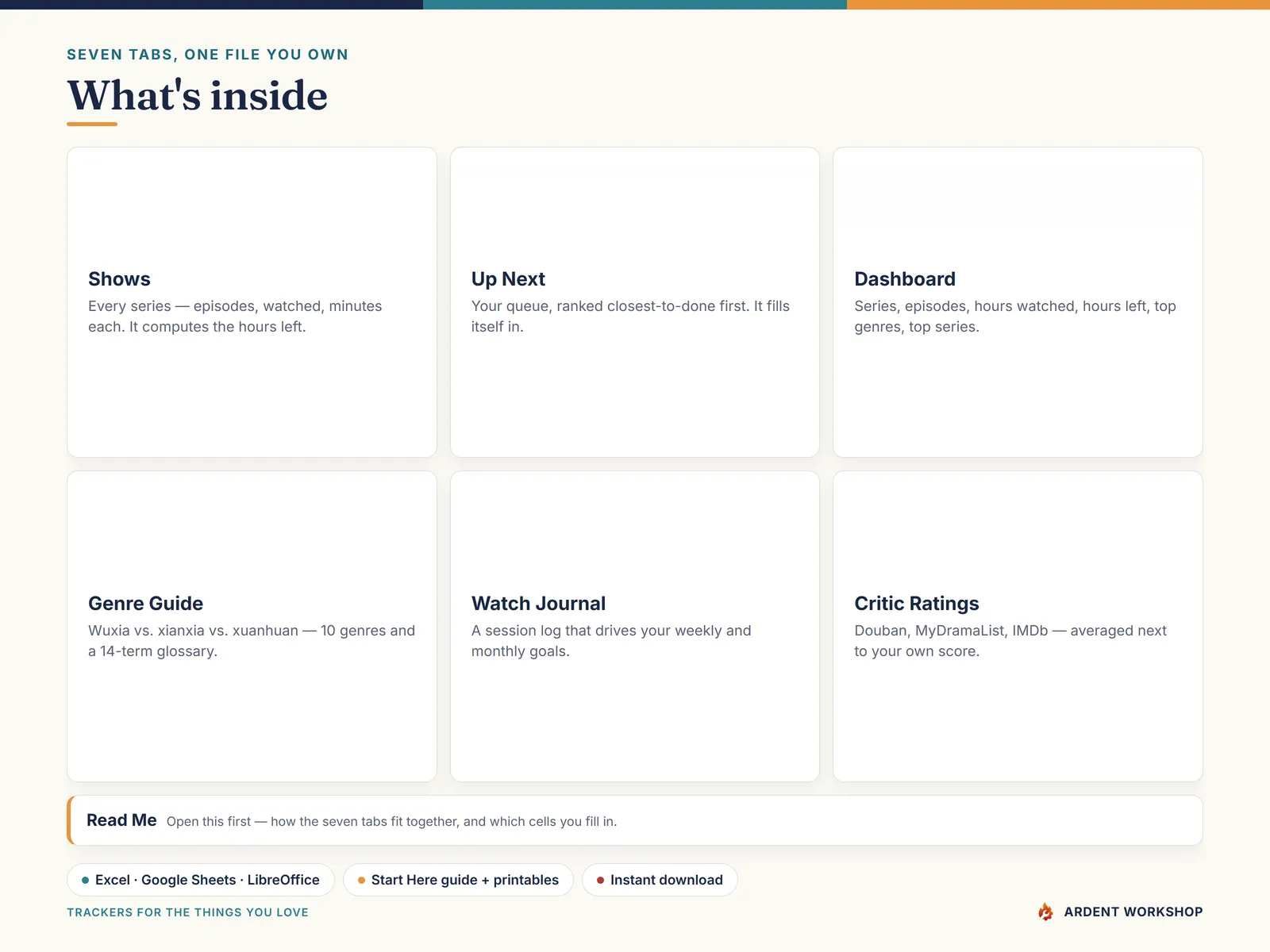The image size is (1270, 952).
Task: Click the Up Next description about your queue
Action: pos(630,317)
